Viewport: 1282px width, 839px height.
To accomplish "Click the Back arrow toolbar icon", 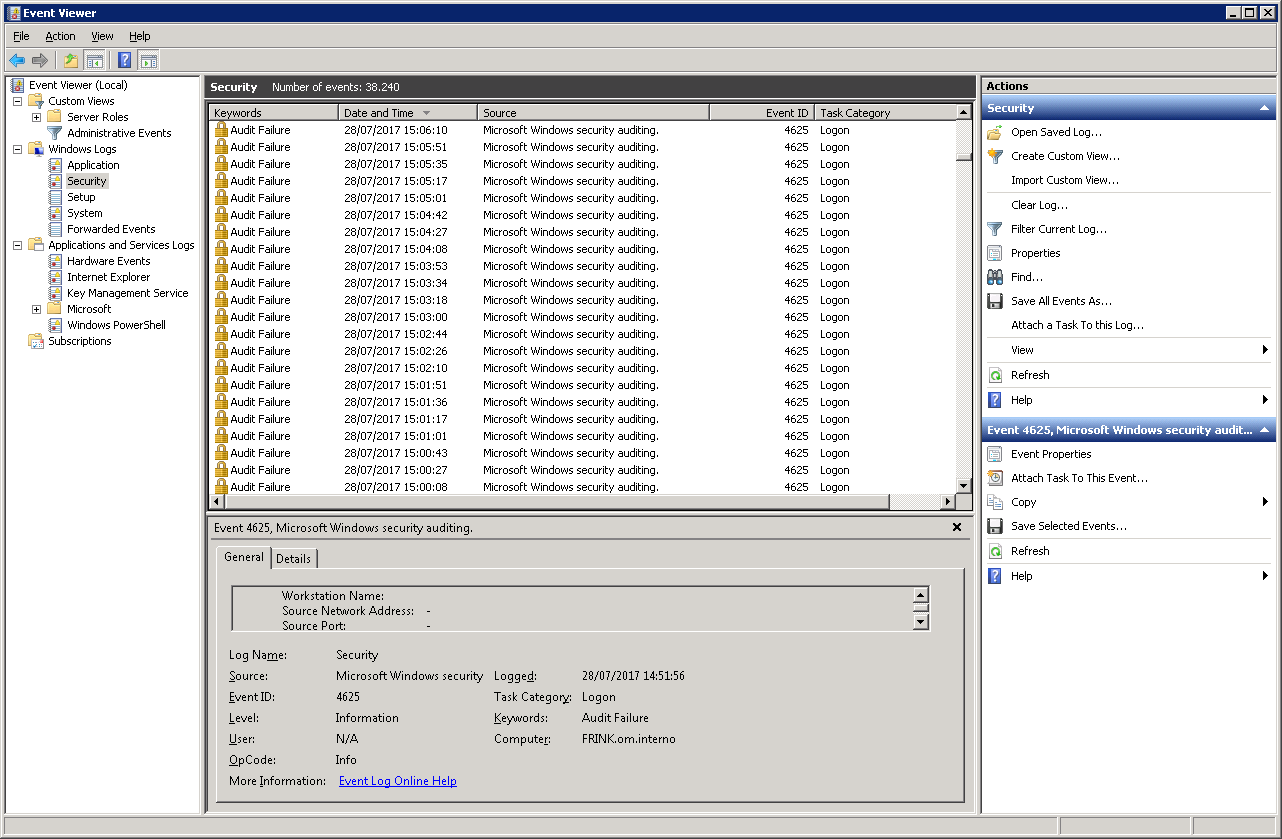I will click(17, 60).
